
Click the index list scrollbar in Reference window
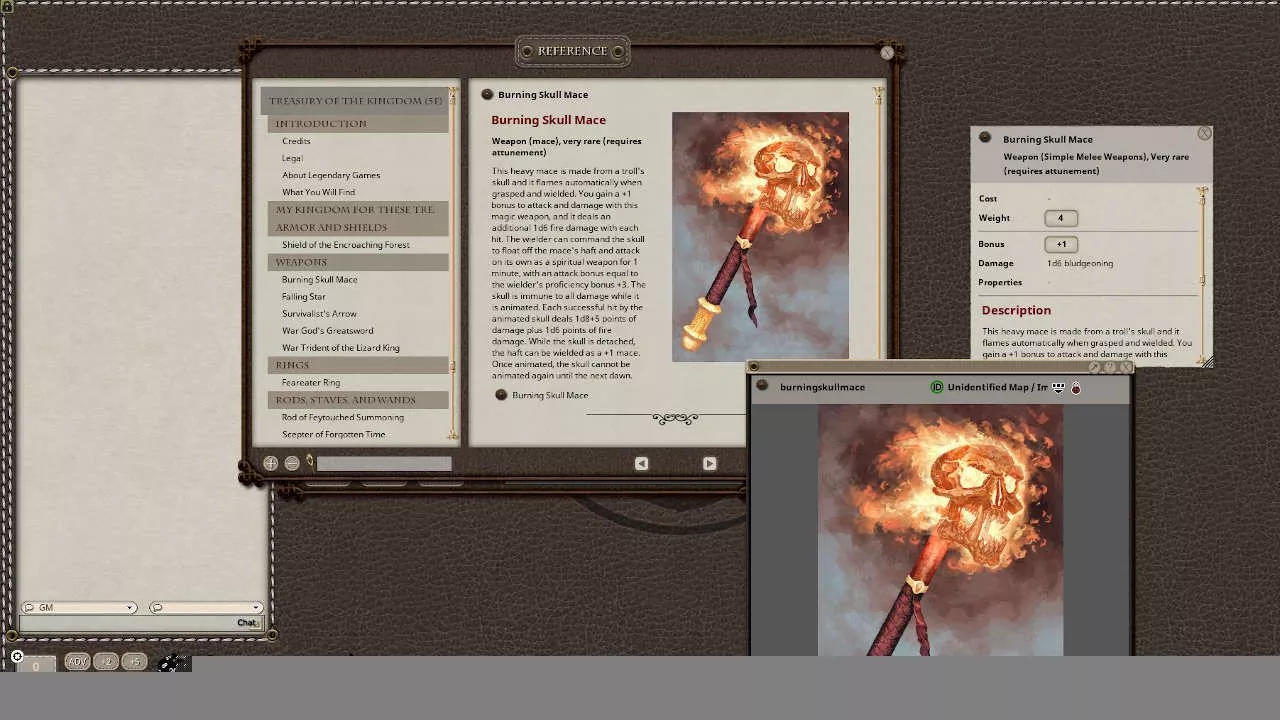453,265
